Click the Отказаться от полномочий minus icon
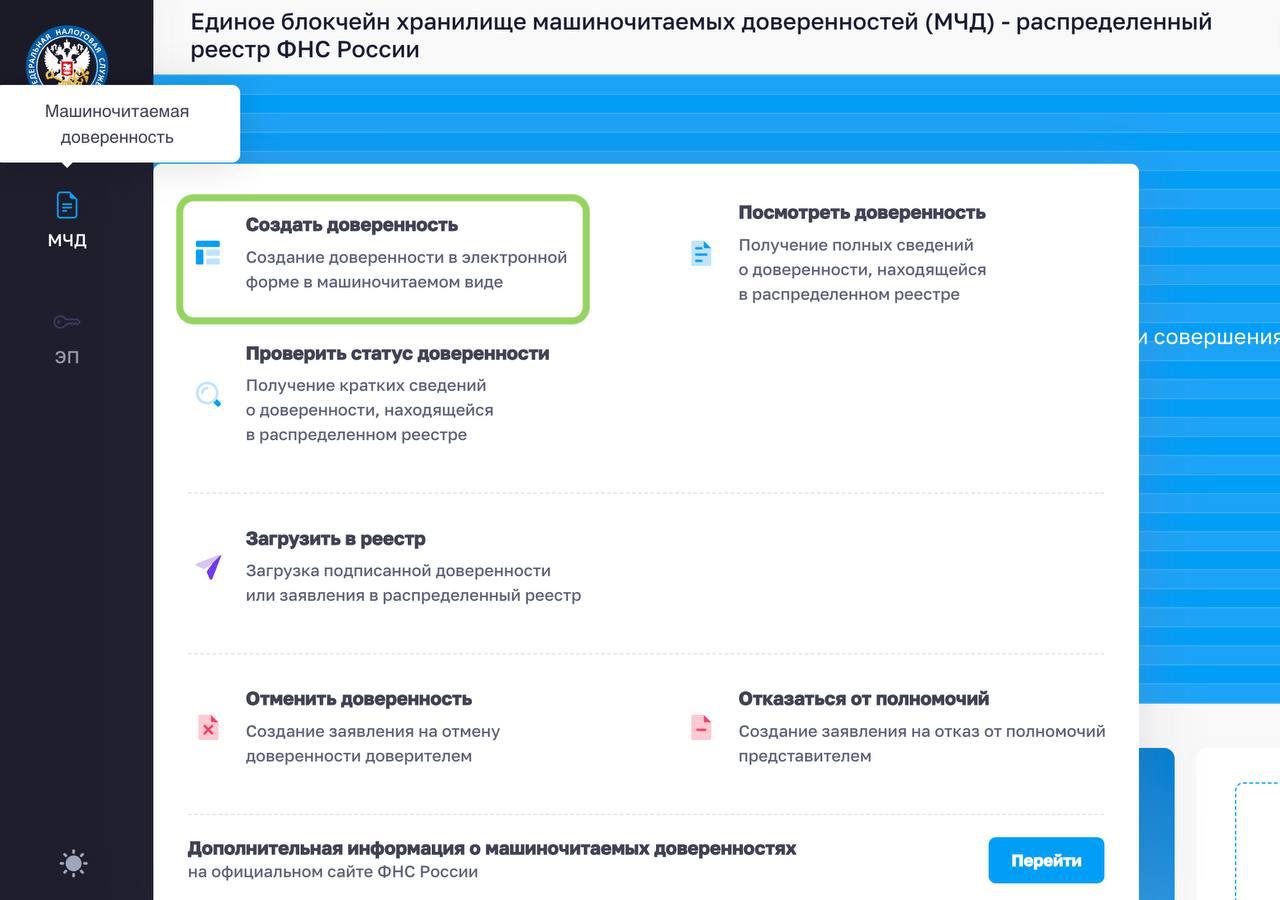Viewport: 1280px width, 900px height. point(701,727)
